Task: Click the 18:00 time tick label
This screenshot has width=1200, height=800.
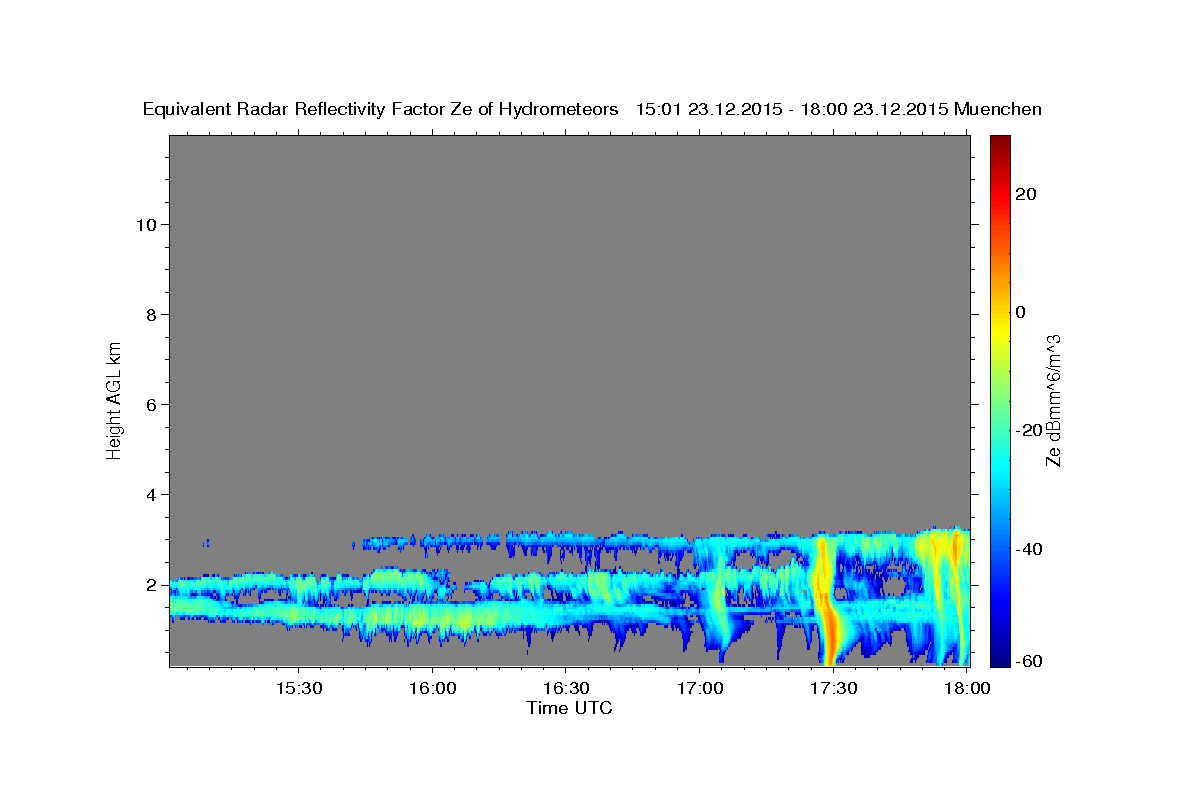Action: pos(967,689)
